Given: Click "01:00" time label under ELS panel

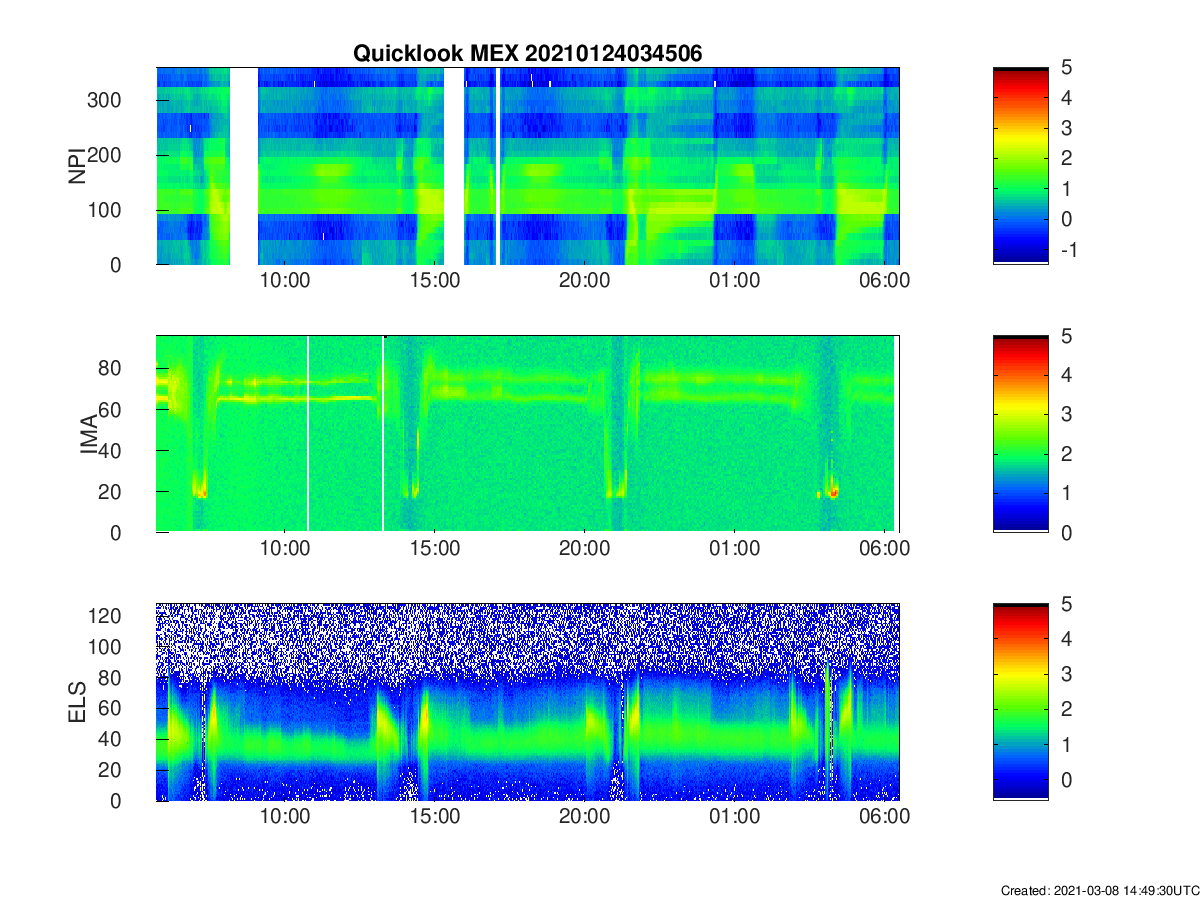Looking at the screenshot, I should (x=735, y=818).
